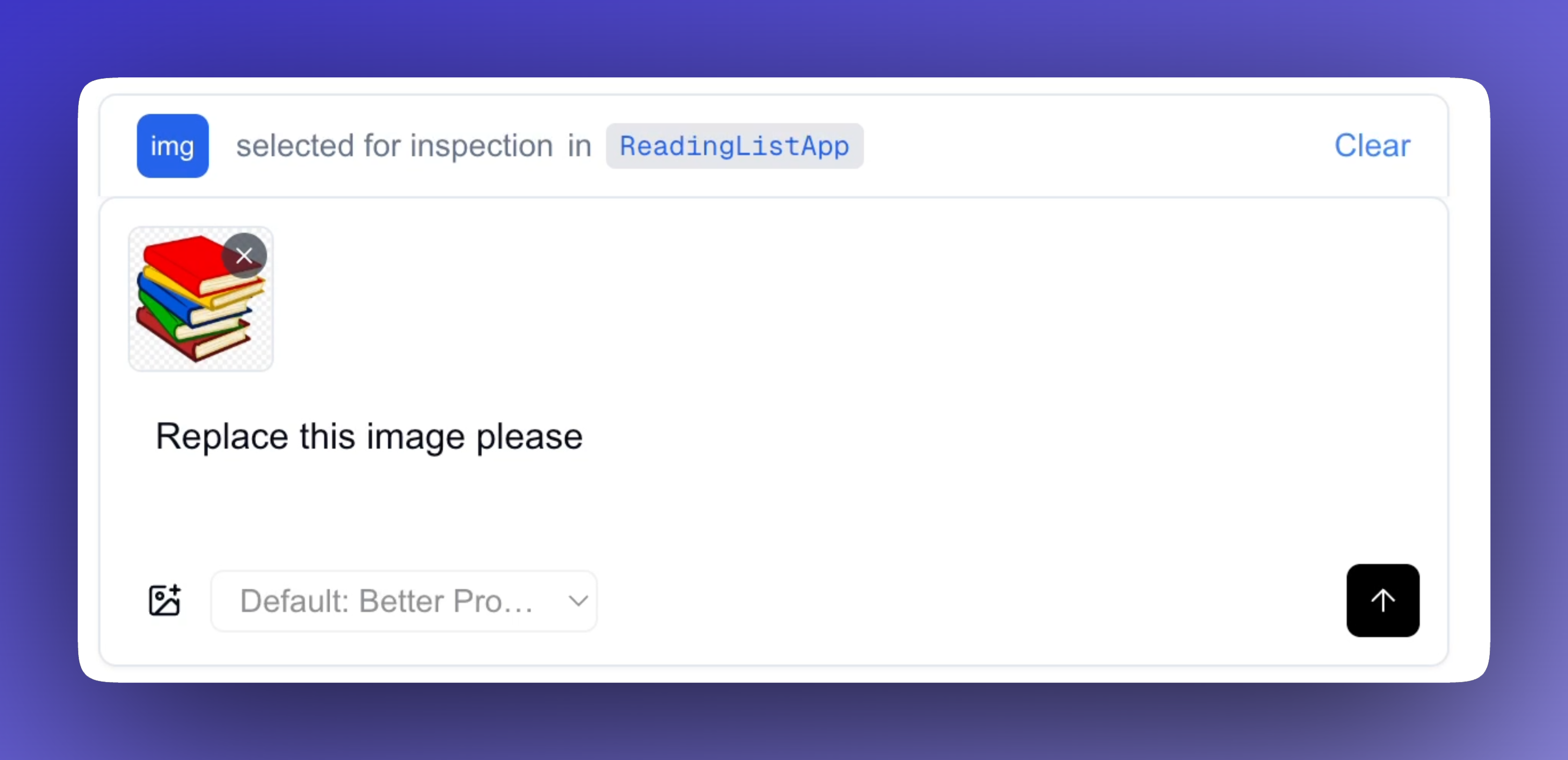This screenshot has height=760, width=1568.
Task: Click the word "in" before ReadingListApp
Action: (580, 146)
